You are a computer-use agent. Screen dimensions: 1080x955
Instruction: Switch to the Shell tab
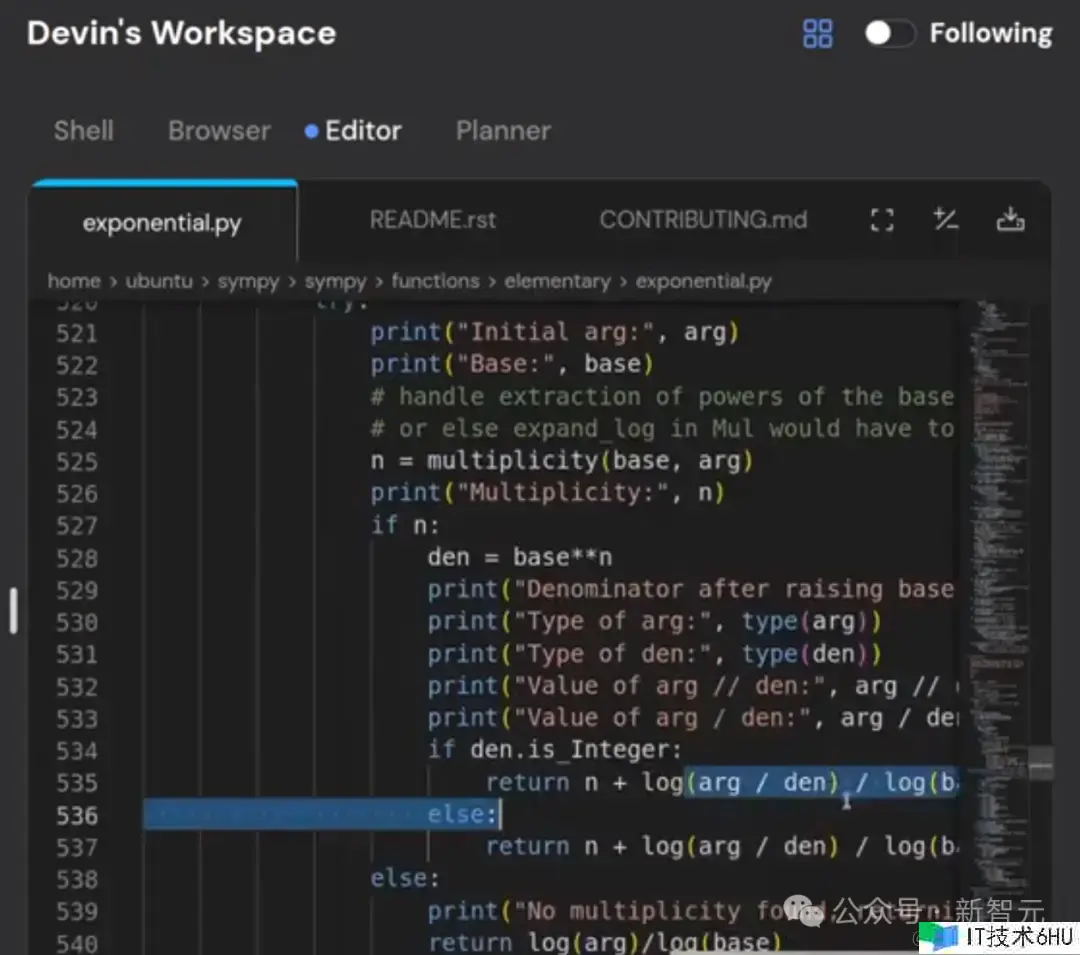point(84,131)
